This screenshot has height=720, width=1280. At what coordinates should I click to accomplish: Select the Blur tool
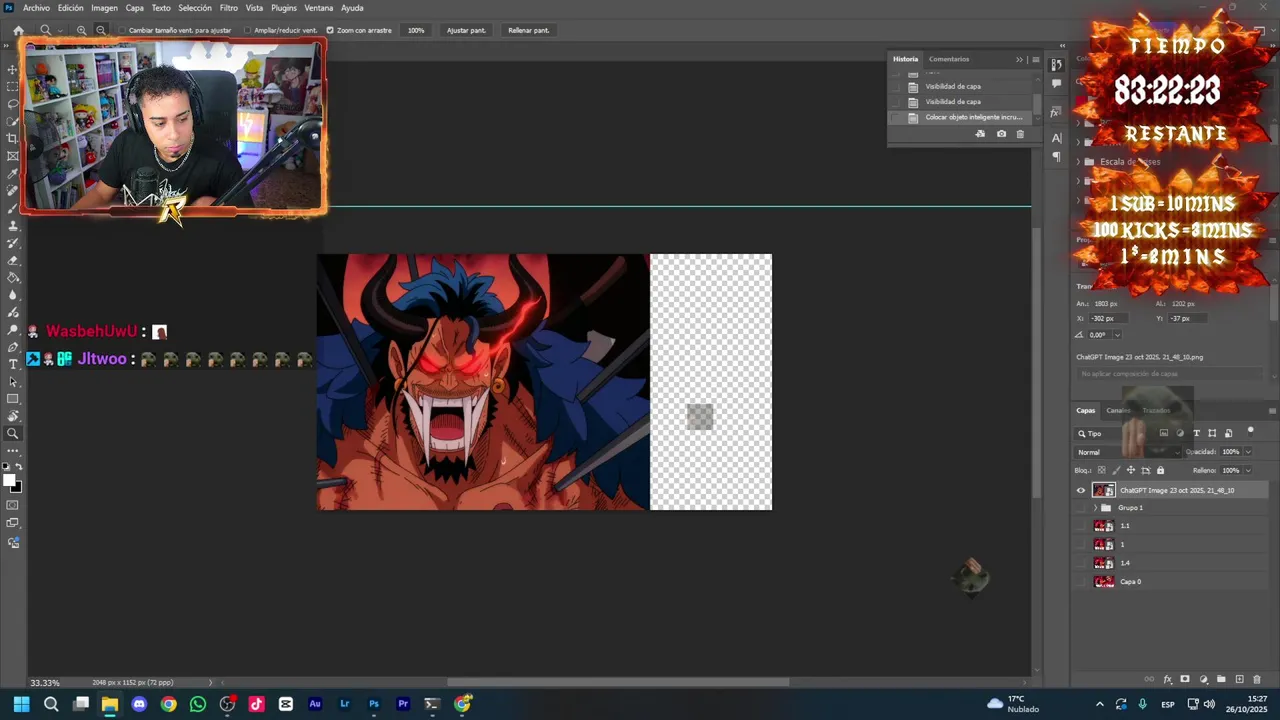pos(13,295)
